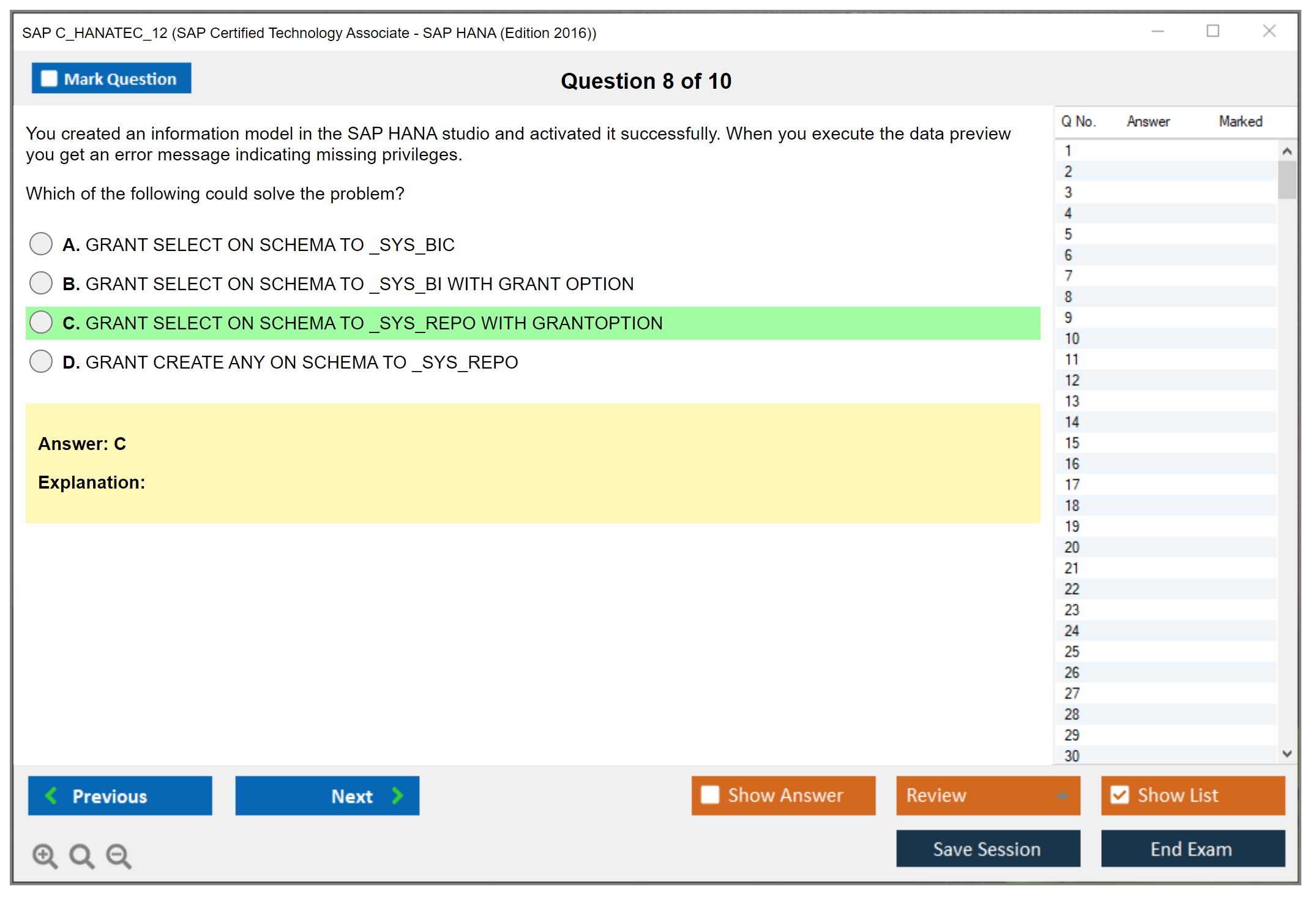
Task: Click the zoom out magnifier icon
Action: coord(119,855)
